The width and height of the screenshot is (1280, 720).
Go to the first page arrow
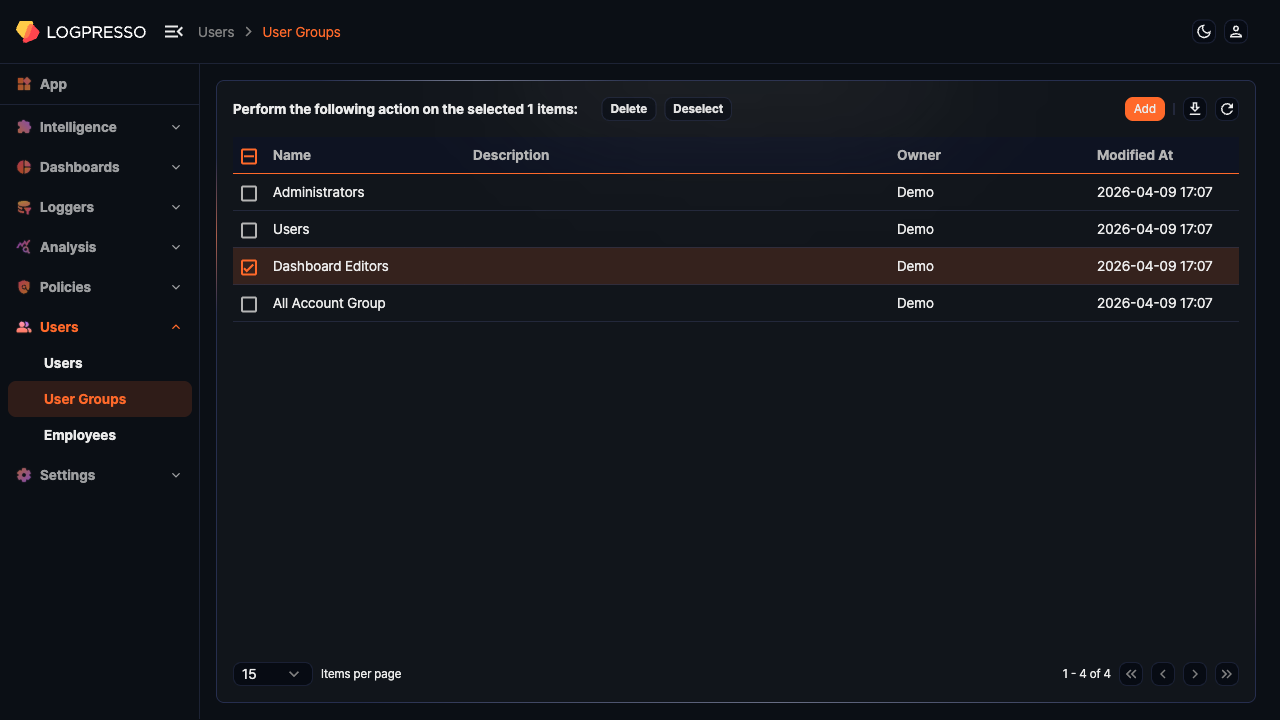(1131, 674)
